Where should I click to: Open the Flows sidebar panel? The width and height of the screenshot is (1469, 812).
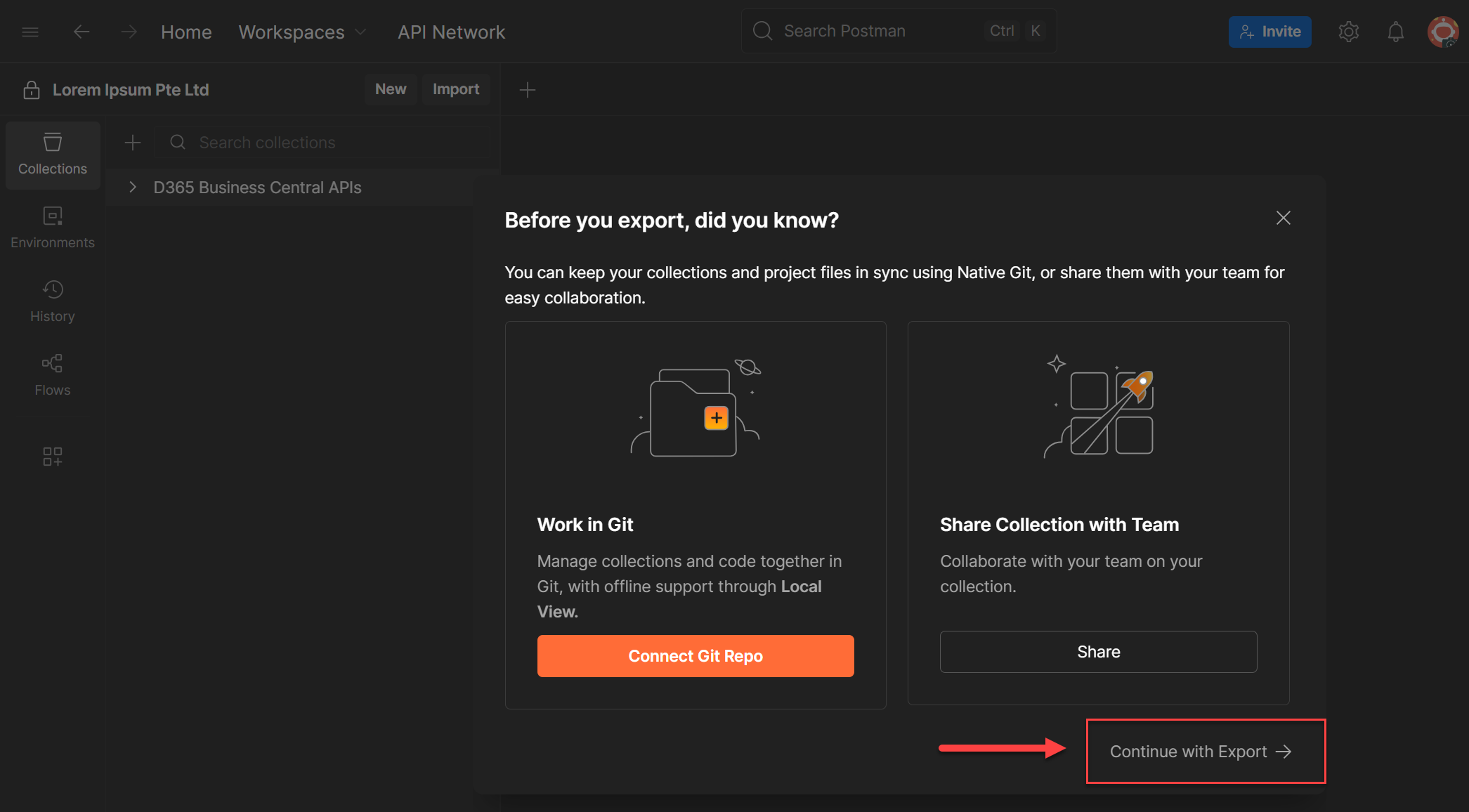(x=53, y=375)
